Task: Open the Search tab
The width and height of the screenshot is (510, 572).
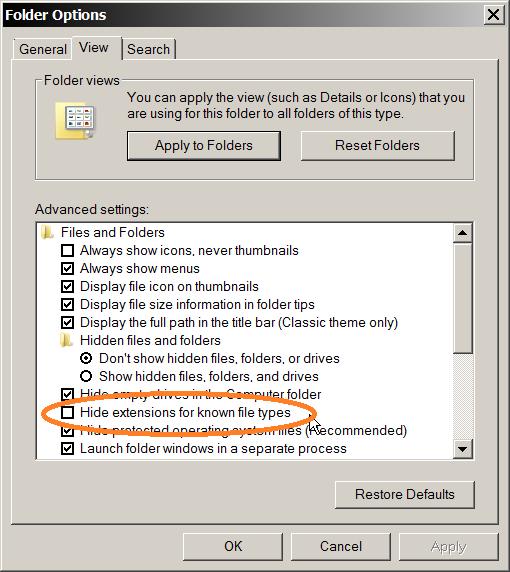Action: (148, 49)
